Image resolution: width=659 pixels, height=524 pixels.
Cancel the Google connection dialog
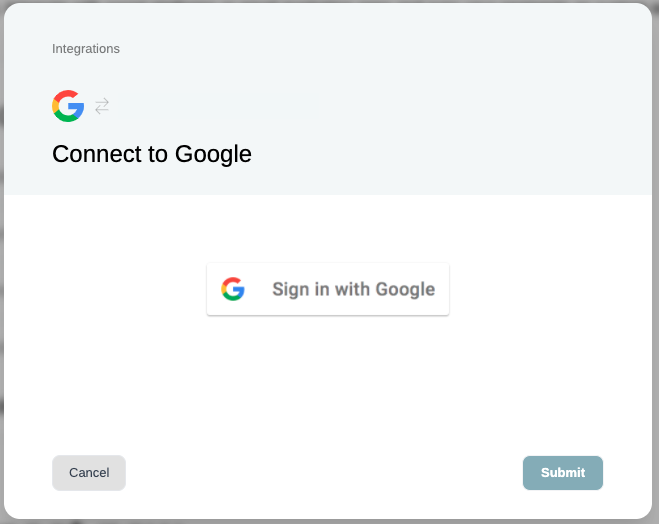tap(89, 473)
